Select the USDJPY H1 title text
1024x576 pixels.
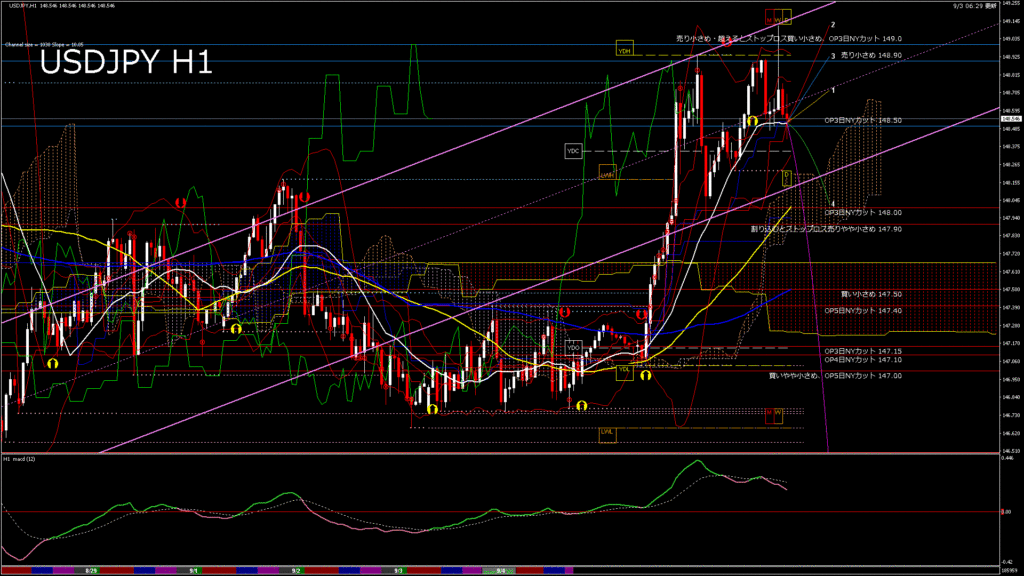point(125,63)
